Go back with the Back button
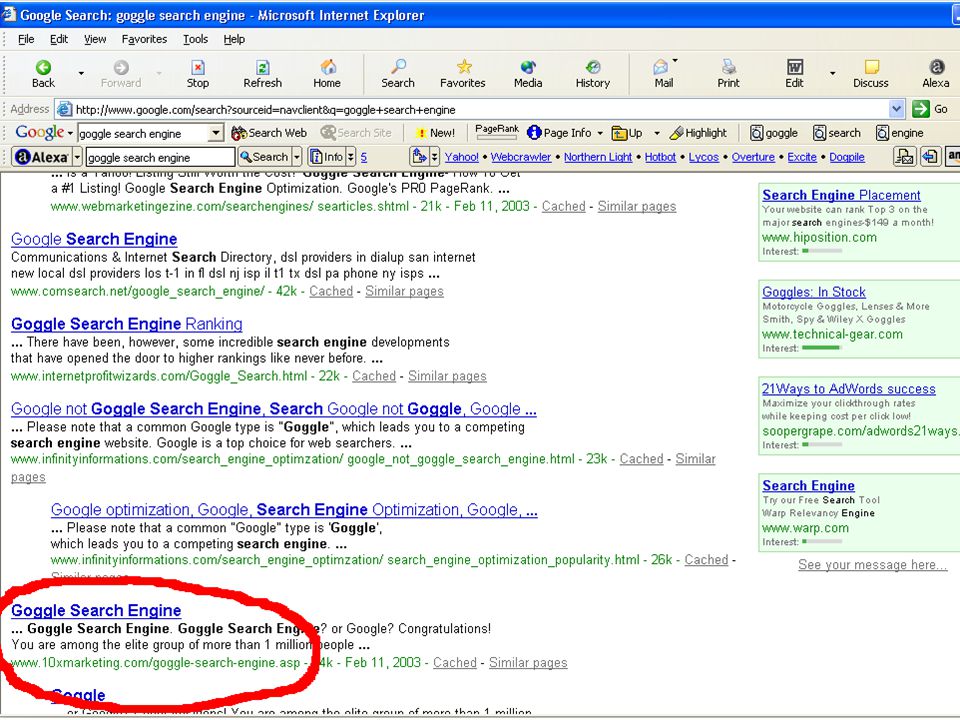 pos(43,74)
